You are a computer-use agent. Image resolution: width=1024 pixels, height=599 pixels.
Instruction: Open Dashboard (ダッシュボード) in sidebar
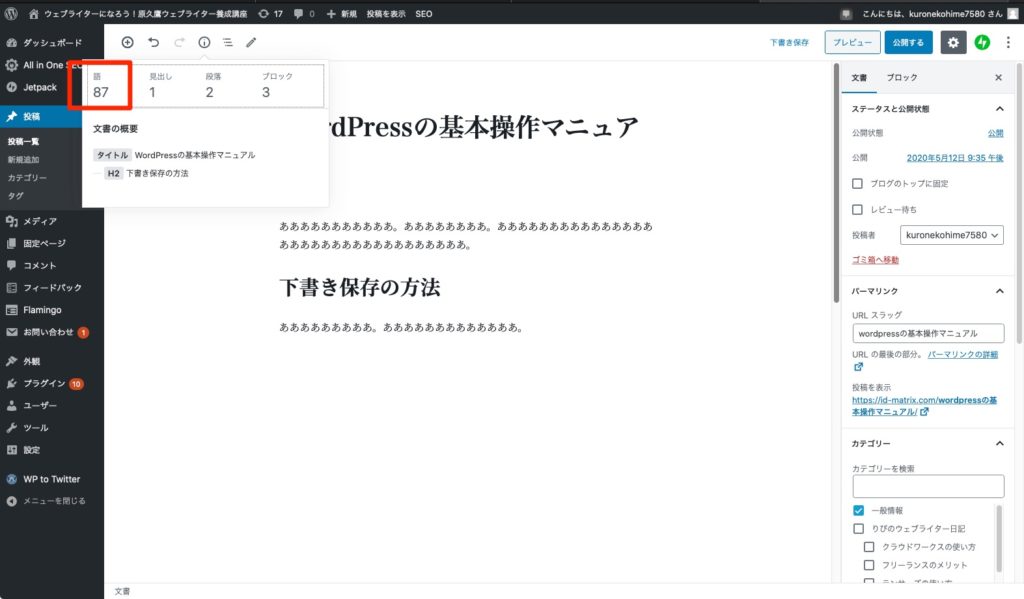[52, 42]
